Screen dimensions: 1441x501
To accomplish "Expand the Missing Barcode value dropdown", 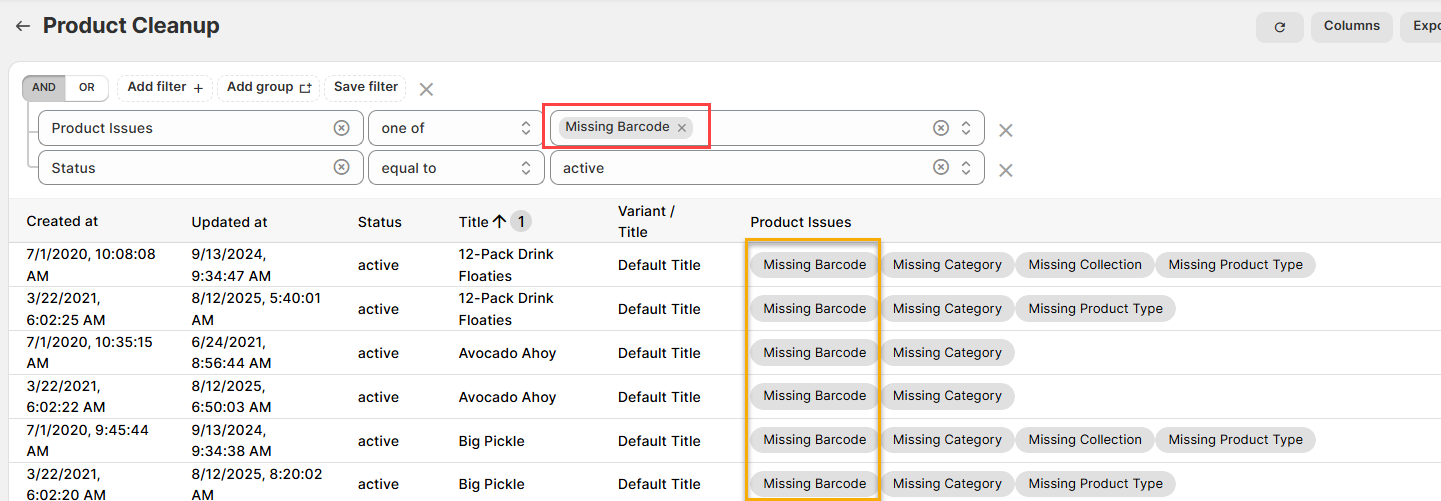I will coord(966,128).
